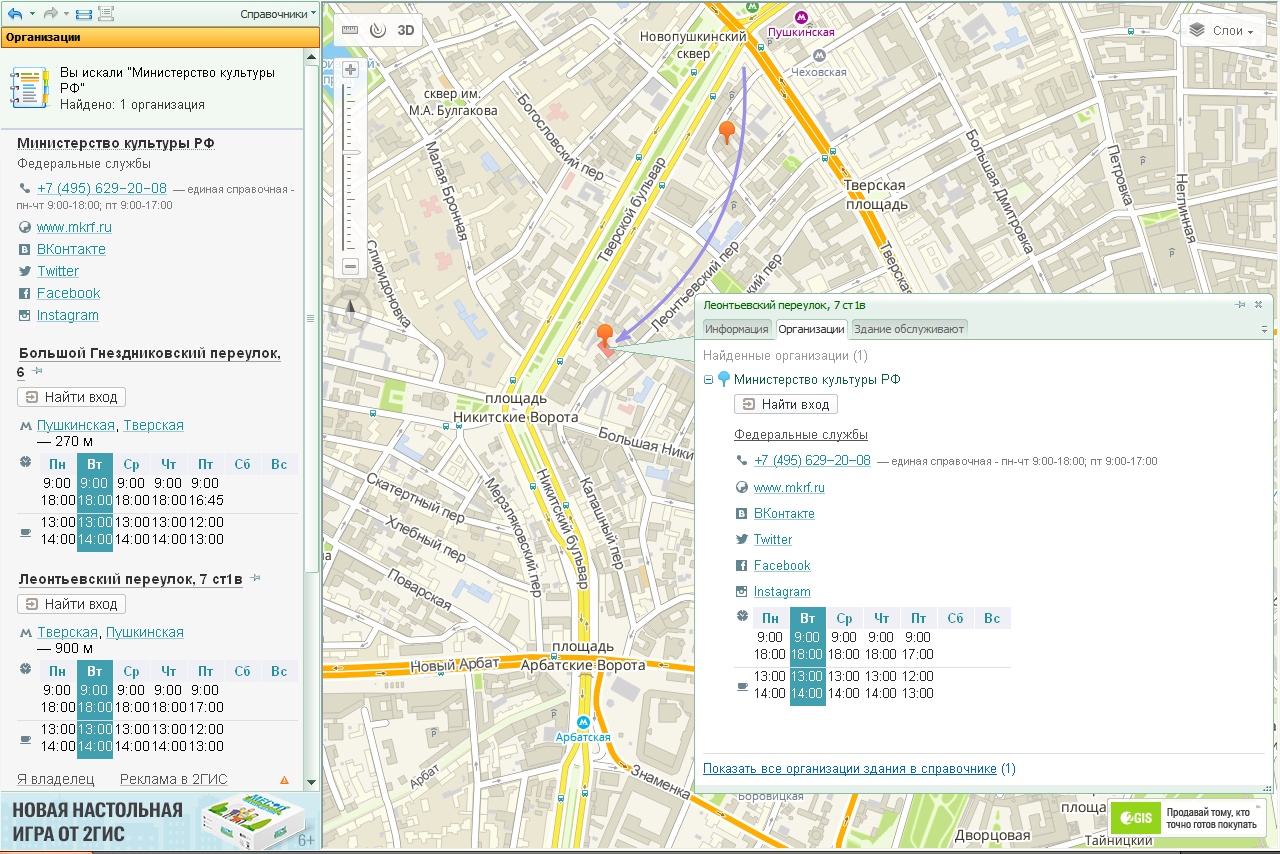This screenshot has width=1280, height=854.
Task: Click the orange marker on Леонтьевский переулок
Action: pyautogui.click(x=604, y=337)
